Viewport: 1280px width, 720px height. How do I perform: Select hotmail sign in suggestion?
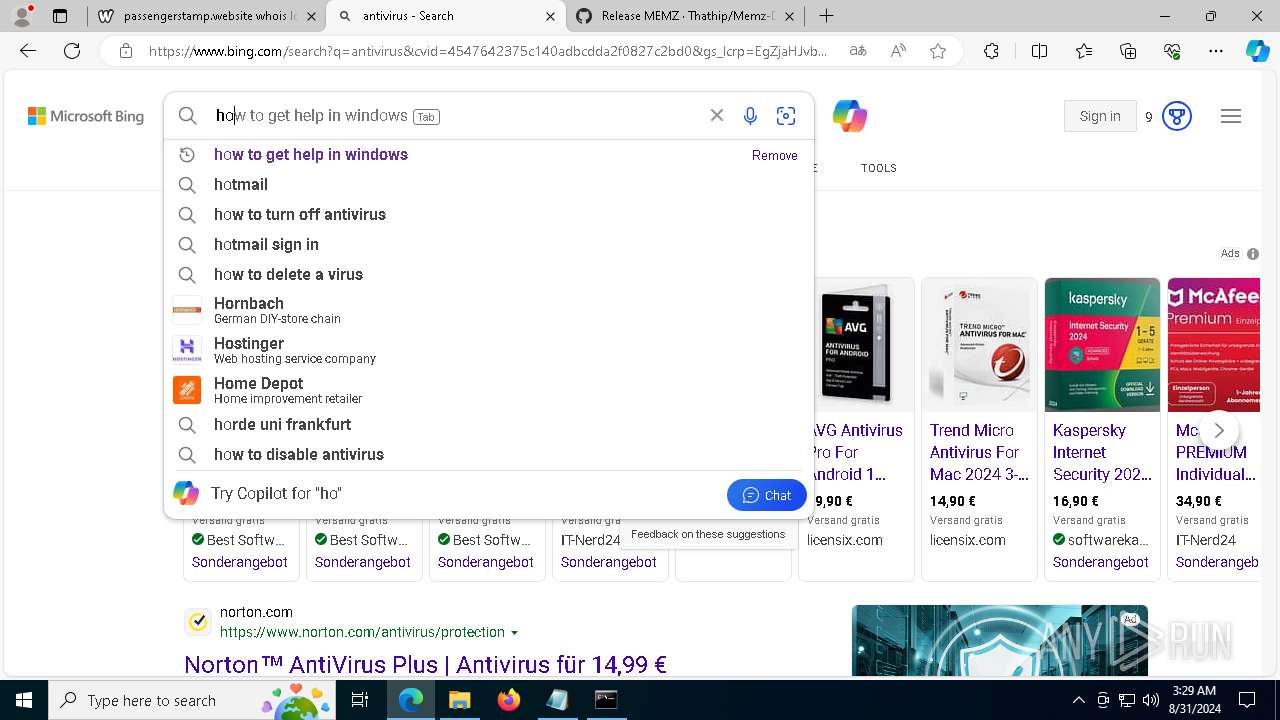[488, 245]
